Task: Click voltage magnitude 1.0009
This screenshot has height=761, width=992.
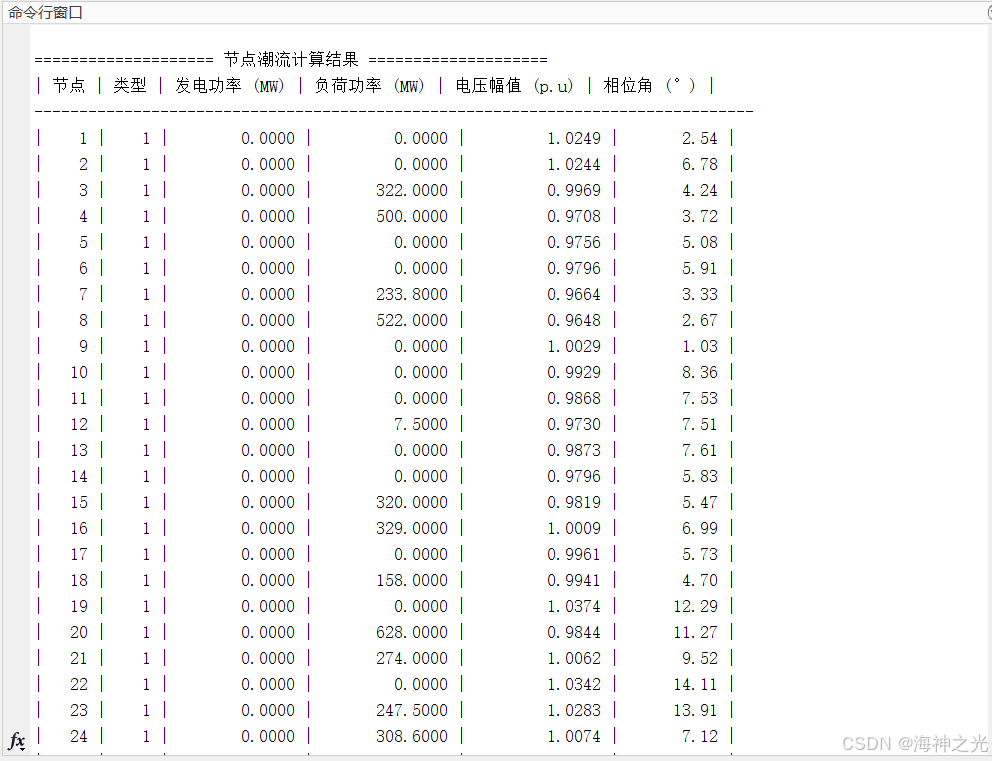Action: 574,528
